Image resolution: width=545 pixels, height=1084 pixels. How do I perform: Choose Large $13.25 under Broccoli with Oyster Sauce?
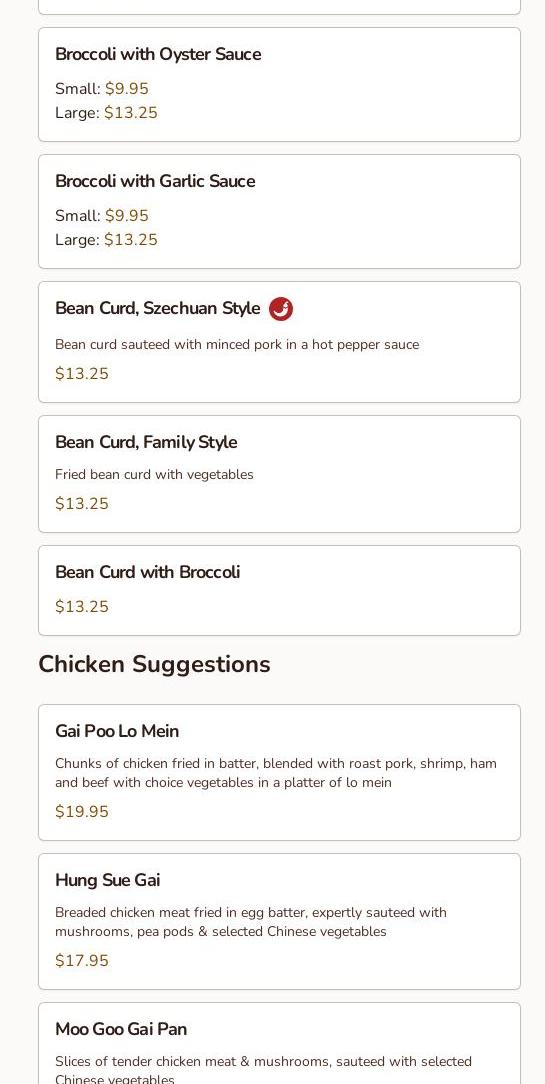point(107,113)
